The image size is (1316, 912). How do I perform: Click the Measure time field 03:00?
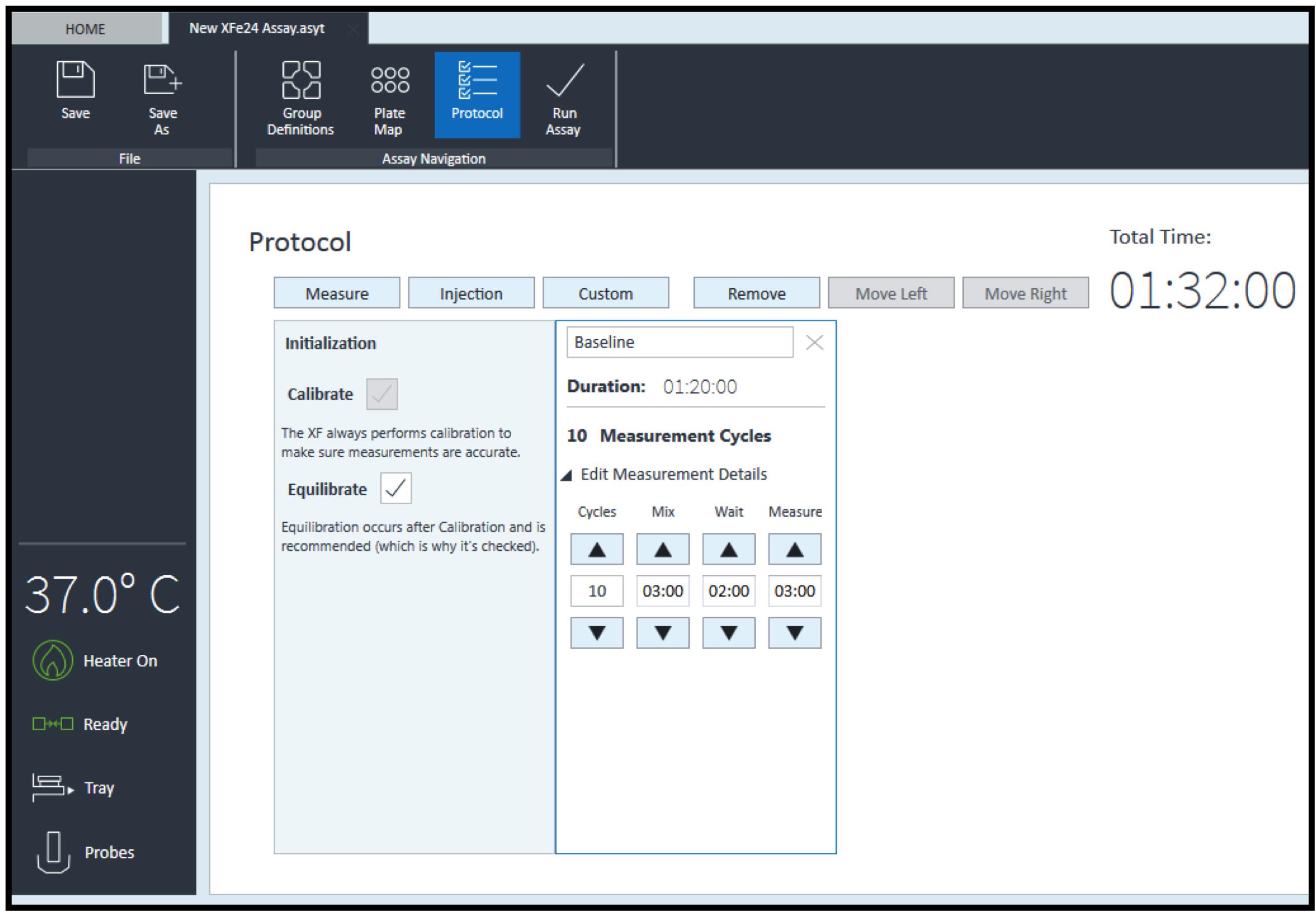click(x=795, y=591)
